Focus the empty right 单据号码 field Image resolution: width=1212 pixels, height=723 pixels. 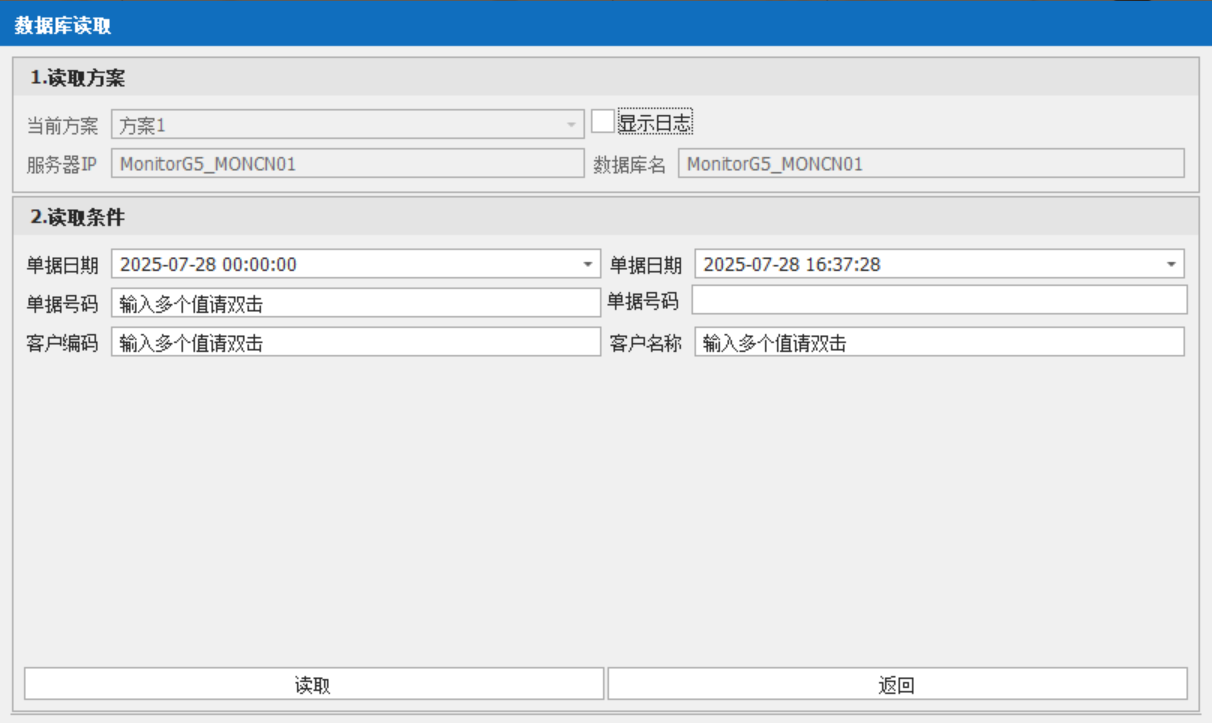pyautogui.click(x=939, y=300)
